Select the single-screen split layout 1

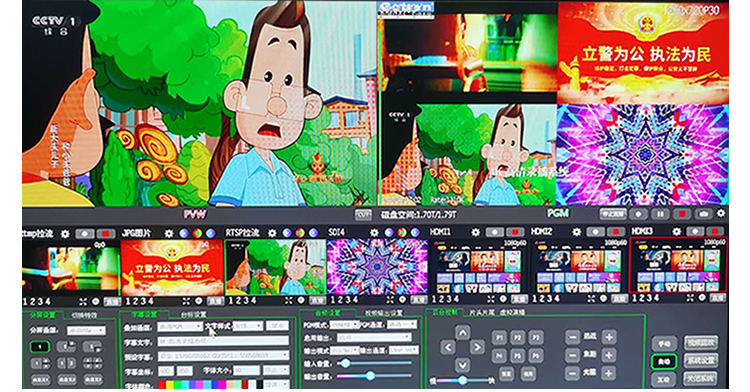pos(40,347)
